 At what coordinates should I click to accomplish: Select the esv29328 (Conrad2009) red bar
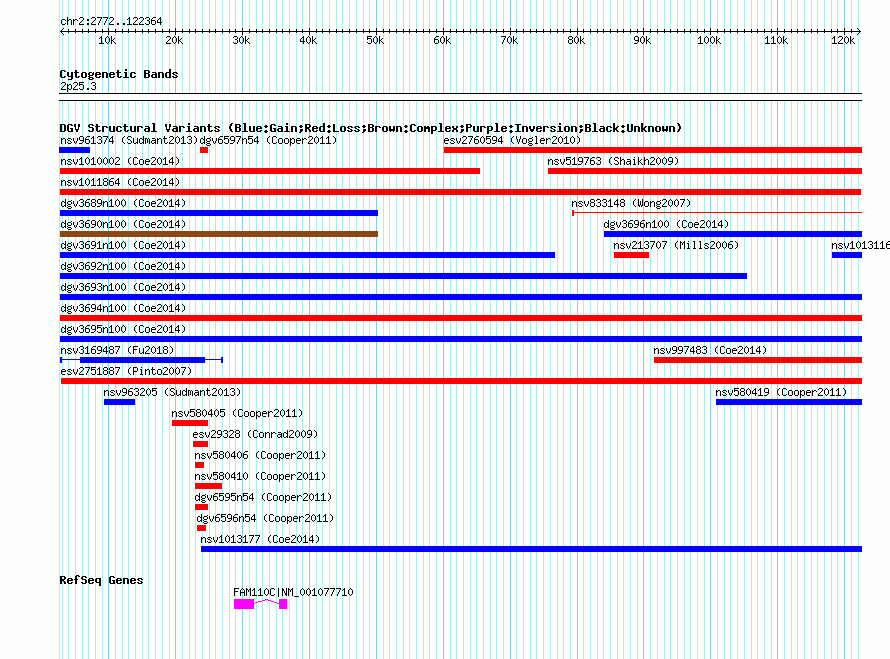pyautogui.click(x=200, y=444)
